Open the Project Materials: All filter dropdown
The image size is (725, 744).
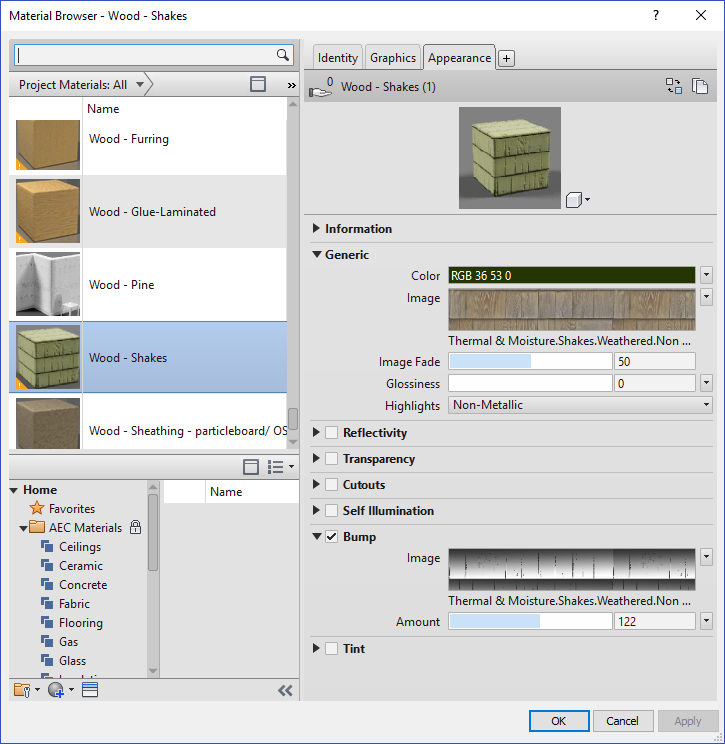(140, 85)
